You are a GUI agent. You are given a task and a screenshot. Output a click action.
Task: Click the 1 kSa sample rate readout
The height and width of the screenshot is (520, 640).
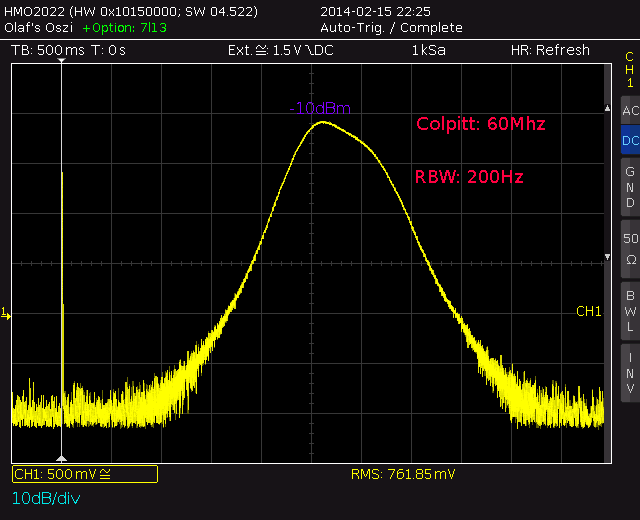(429, 50)
